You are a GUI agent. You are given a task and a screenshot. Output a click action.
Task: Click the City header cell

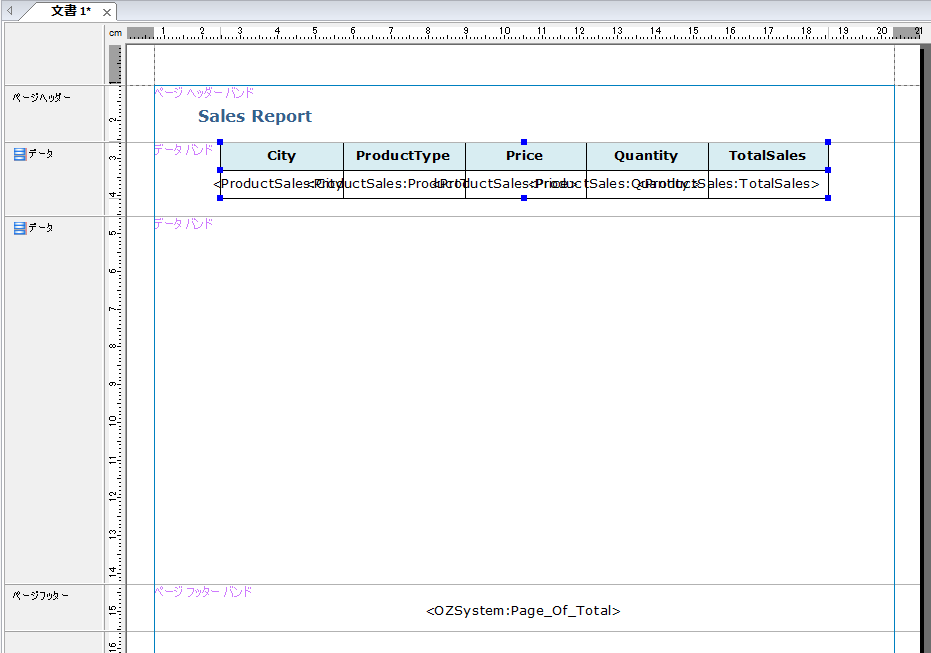tap(282, 156)
